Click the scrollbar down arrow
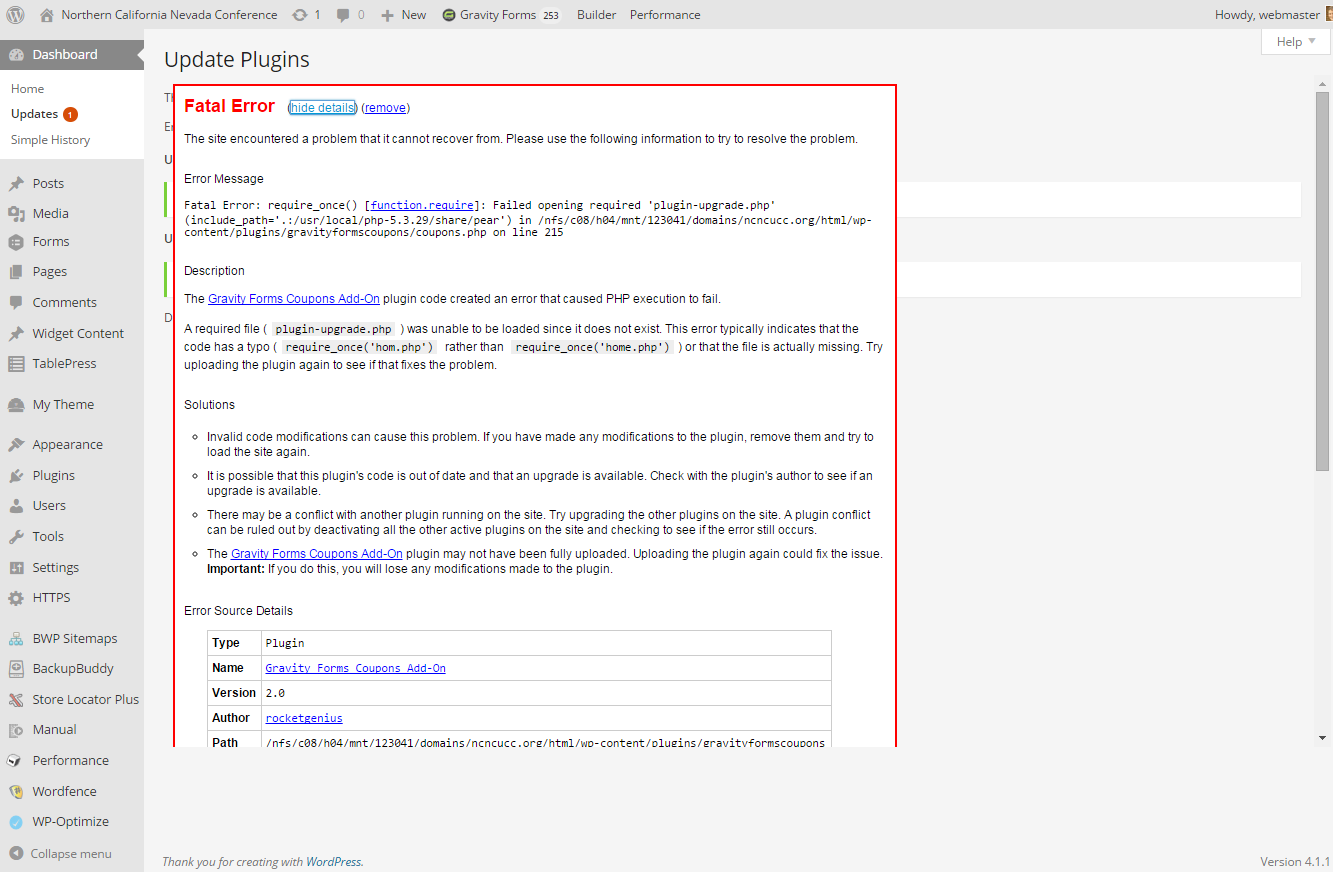Viewport: 1333px width, 872px height. point(1322,738)
